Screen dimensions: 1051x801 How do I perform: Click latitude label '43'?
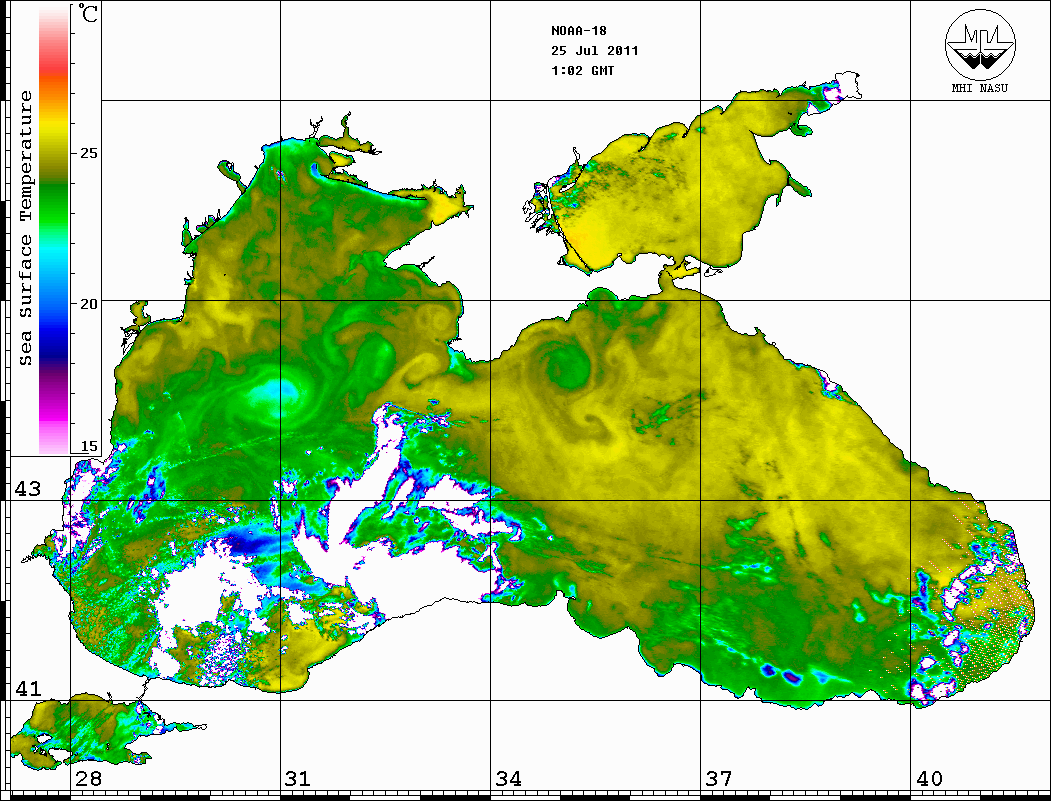pos(27,489)
